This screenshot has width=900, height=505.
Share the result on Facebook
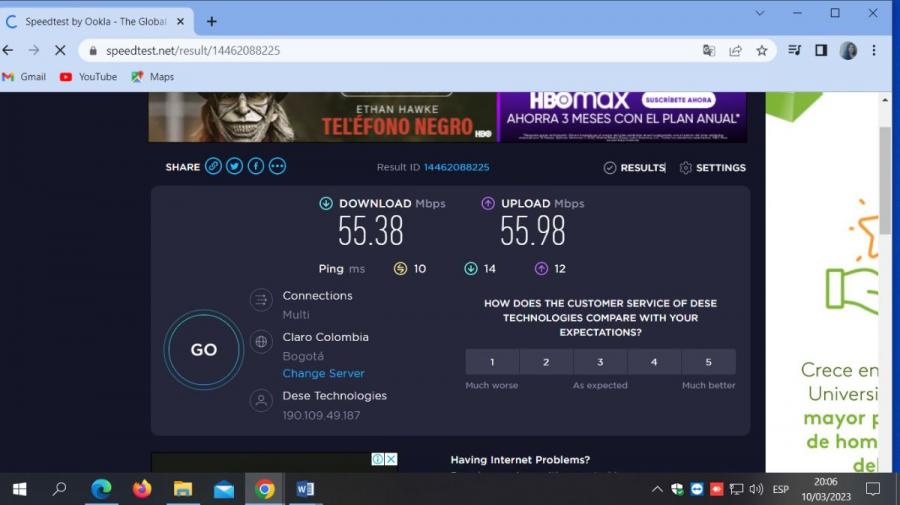(256, 166)
